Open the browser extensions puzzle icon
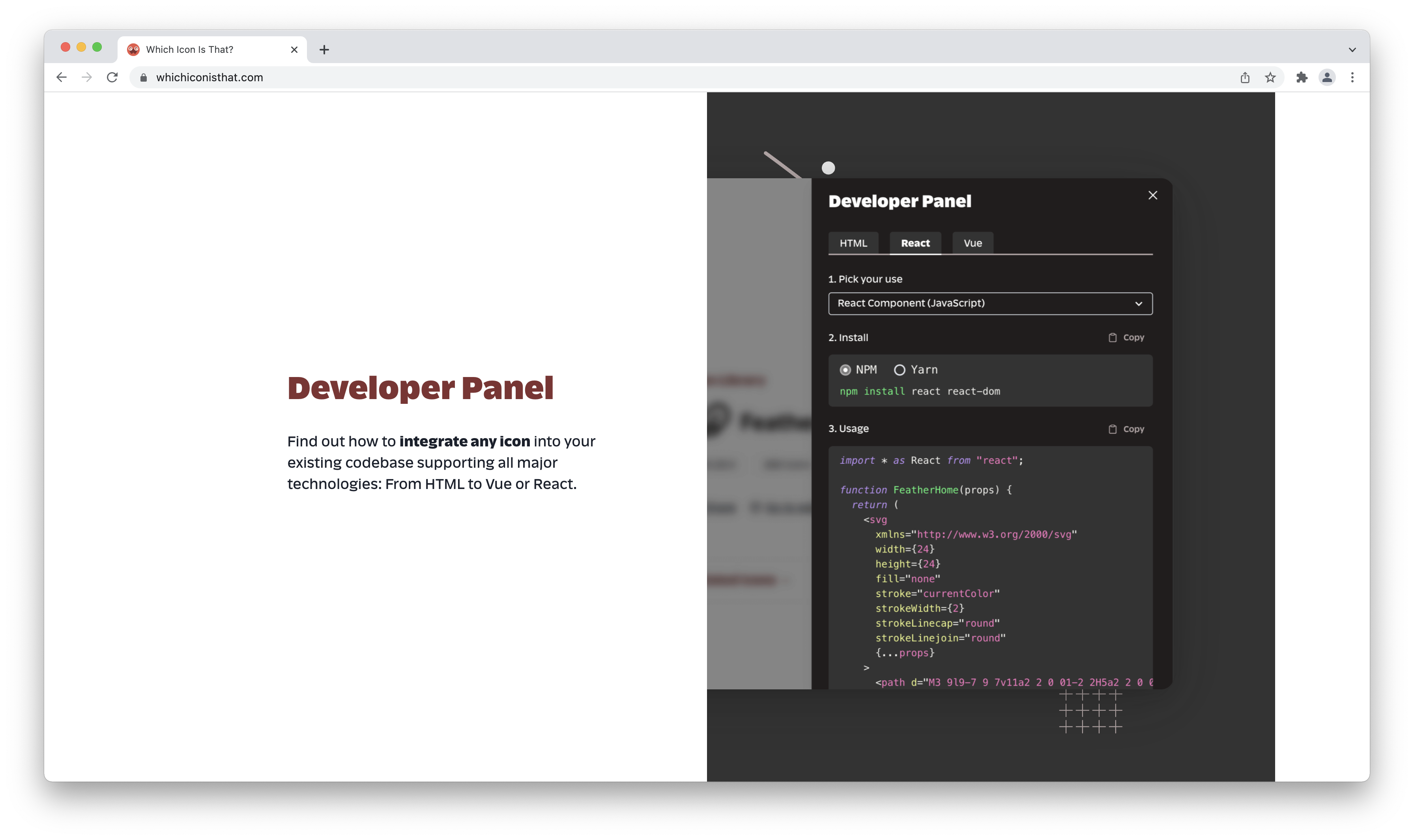1414x840 pixels. tap(1301, 78)
